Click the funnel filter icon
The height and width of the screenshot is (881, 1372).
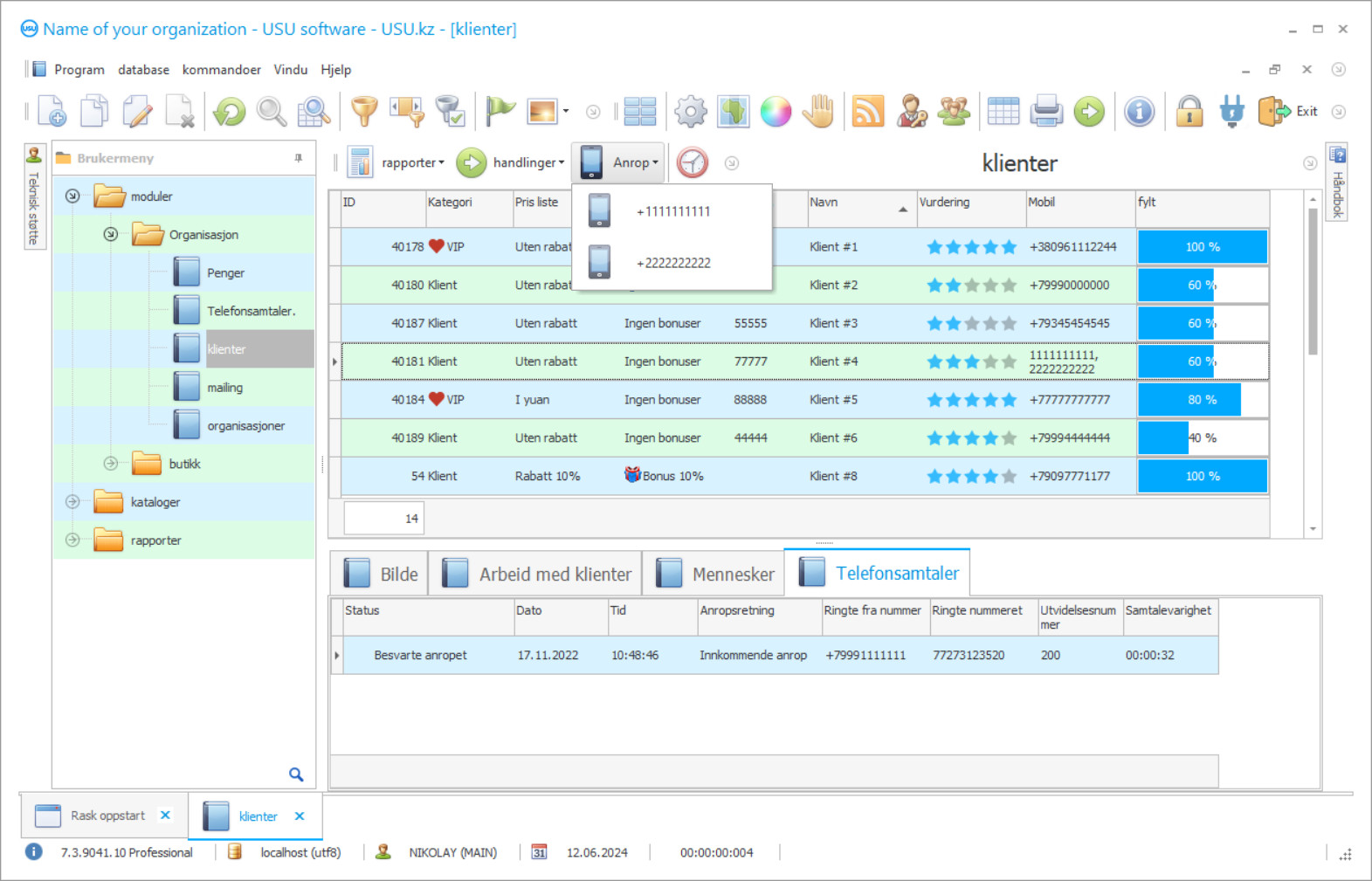(x=364, y=112)
